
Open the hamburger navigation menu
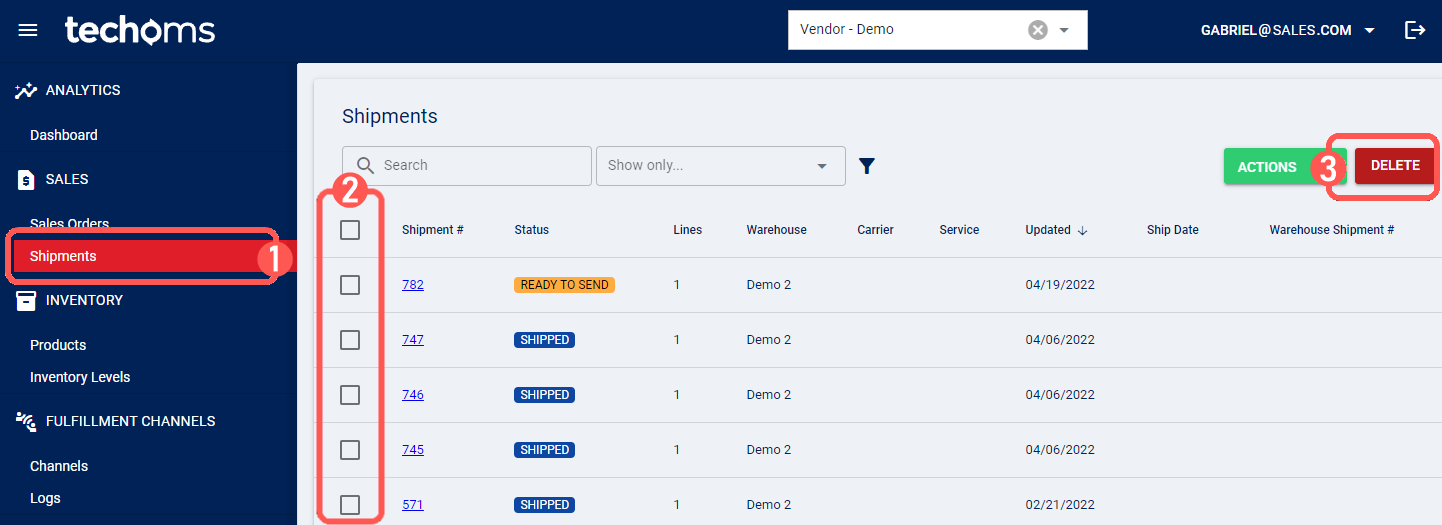click(28, 30)
